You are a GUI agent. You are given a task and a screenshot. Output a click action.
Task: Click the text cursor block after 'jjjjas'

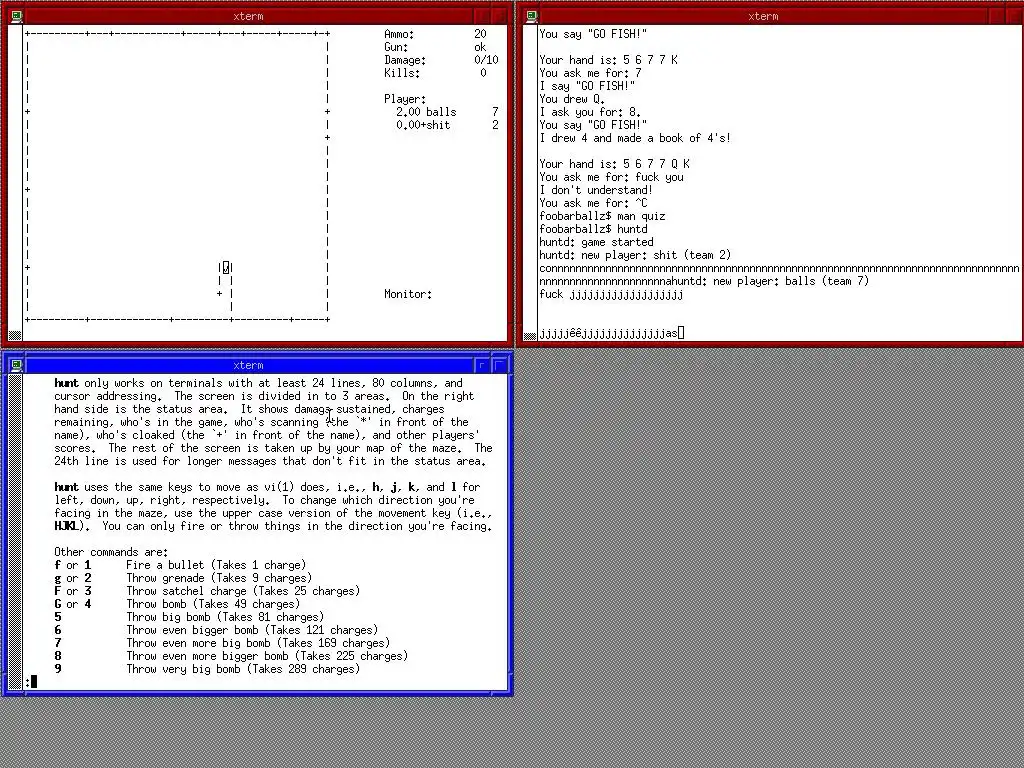click(681, 333)
